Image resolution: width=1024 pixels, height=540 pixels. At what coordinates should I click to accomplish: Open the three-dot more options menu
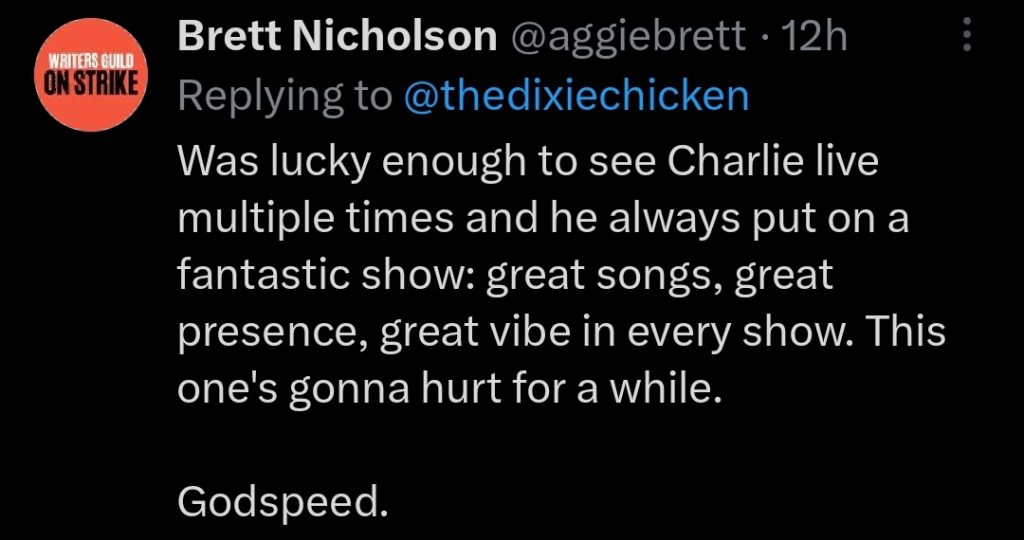click(x=966, y=37)
